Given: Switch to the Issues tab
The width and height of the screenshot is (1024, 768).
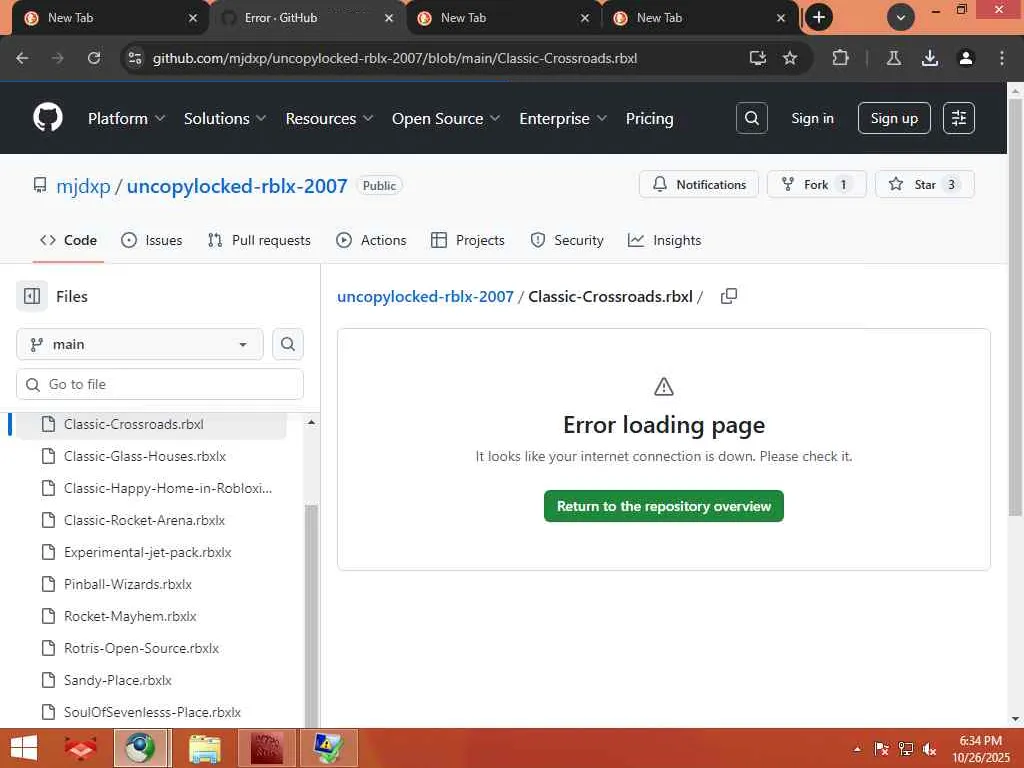Looking at the screenshot, I should [x=152, y=240].
